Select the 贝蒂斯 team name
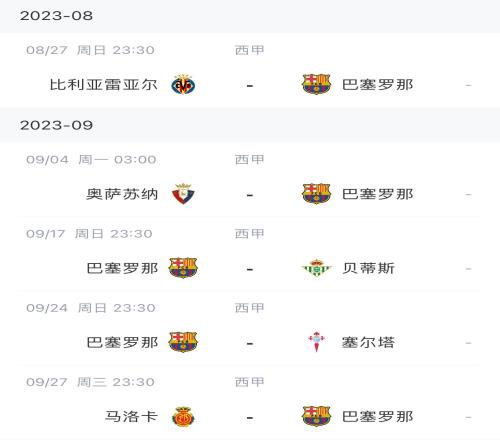Screen dimensions: 500x440 click(368, 268)
